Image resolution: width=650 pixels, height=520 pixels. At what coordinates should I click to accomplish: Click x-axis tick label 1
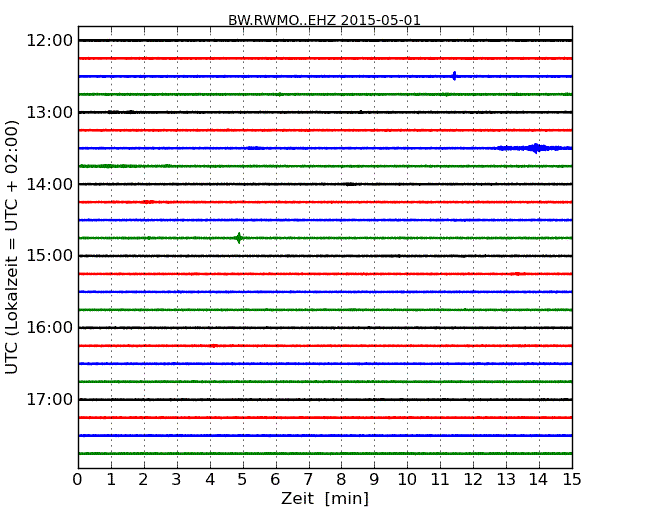[111, 480]
